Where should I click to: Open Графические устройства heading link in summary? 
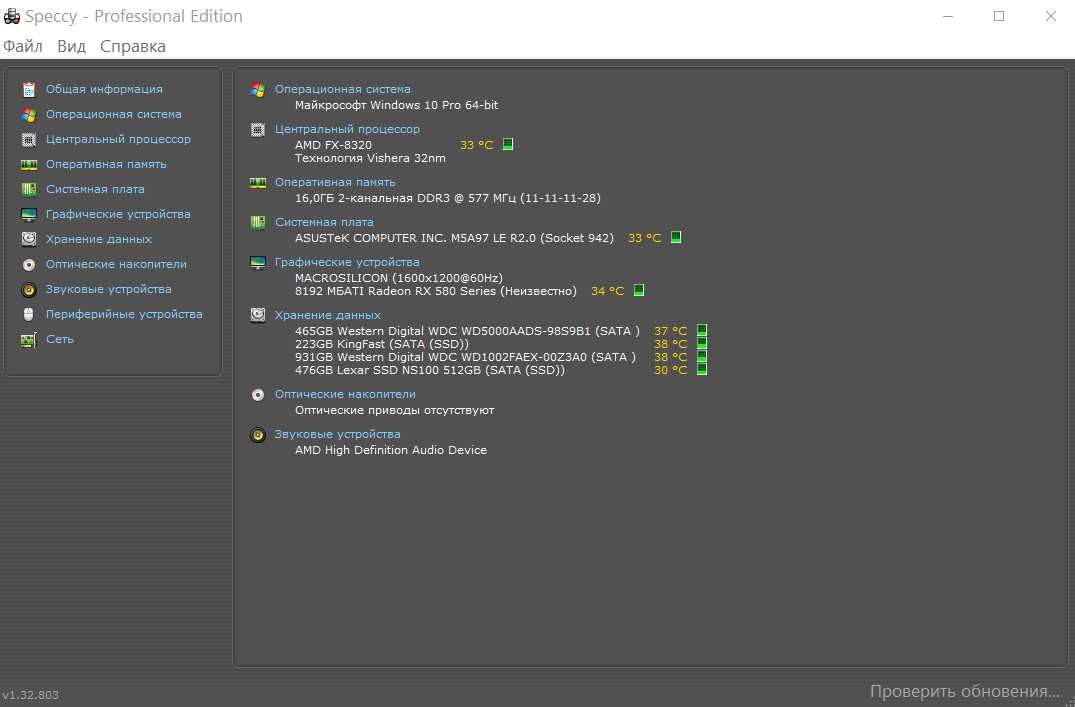(348, 263)
